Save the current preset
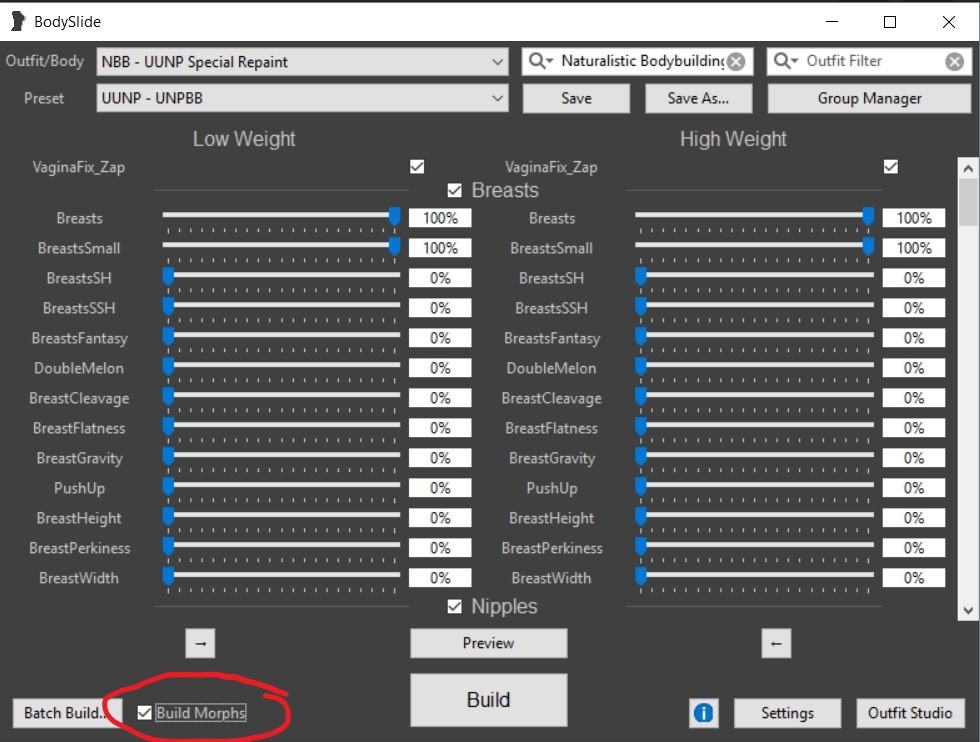This screenshot has width=980, height=742. (576, 98)
